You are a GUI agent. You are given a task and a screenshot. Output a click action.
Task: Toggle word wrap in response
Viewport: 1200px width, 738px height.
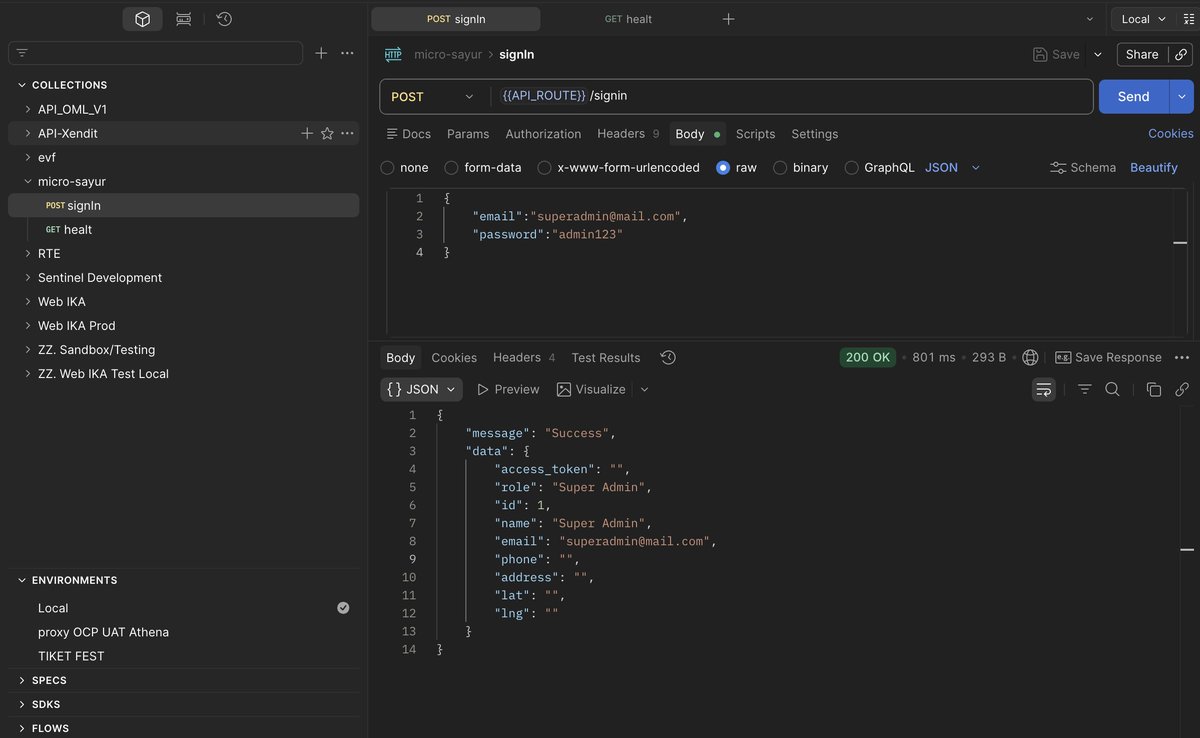1044,389
